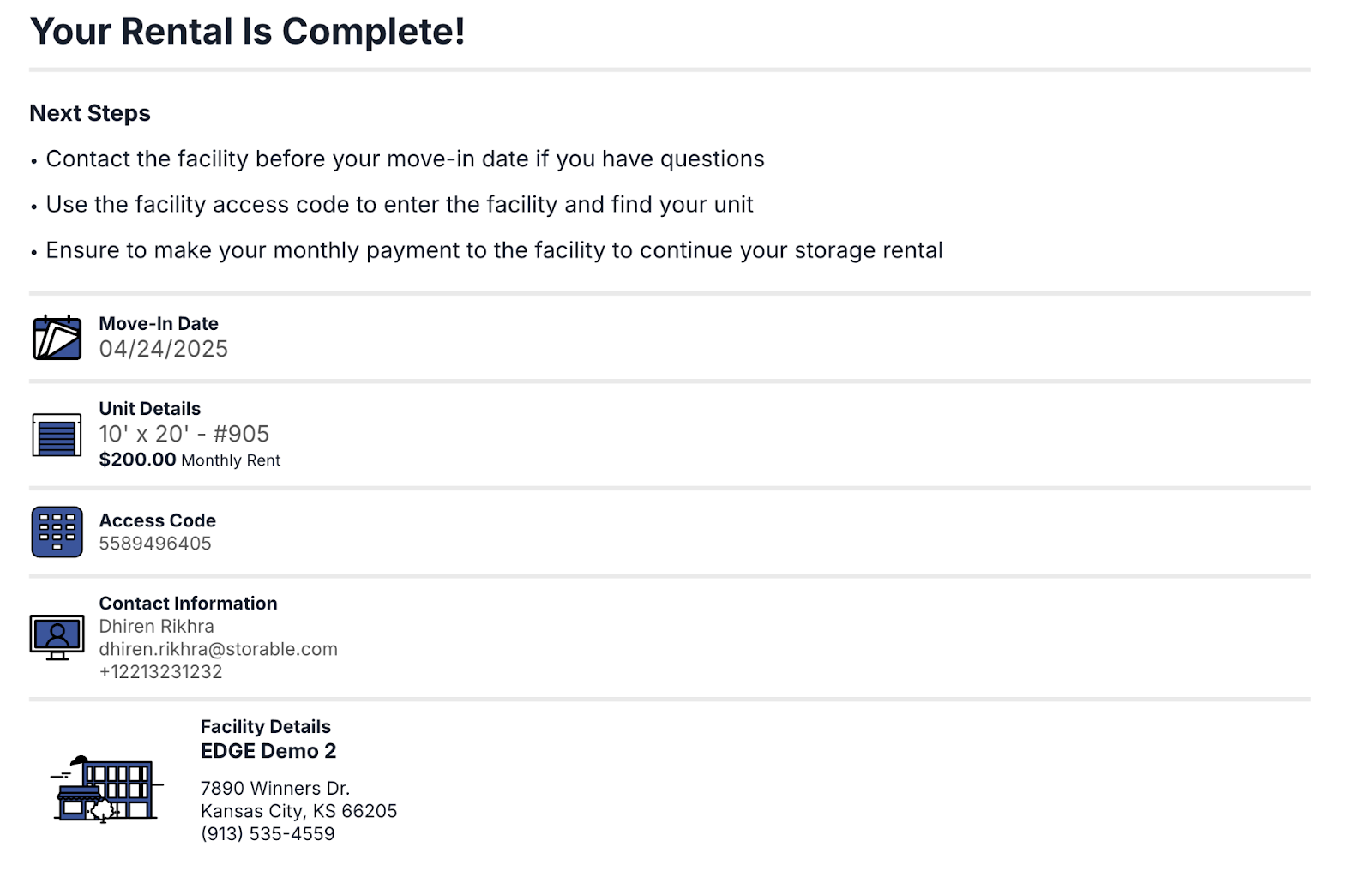Click the Facility Details label
1372x871 pixels.
tap(265, 726)
